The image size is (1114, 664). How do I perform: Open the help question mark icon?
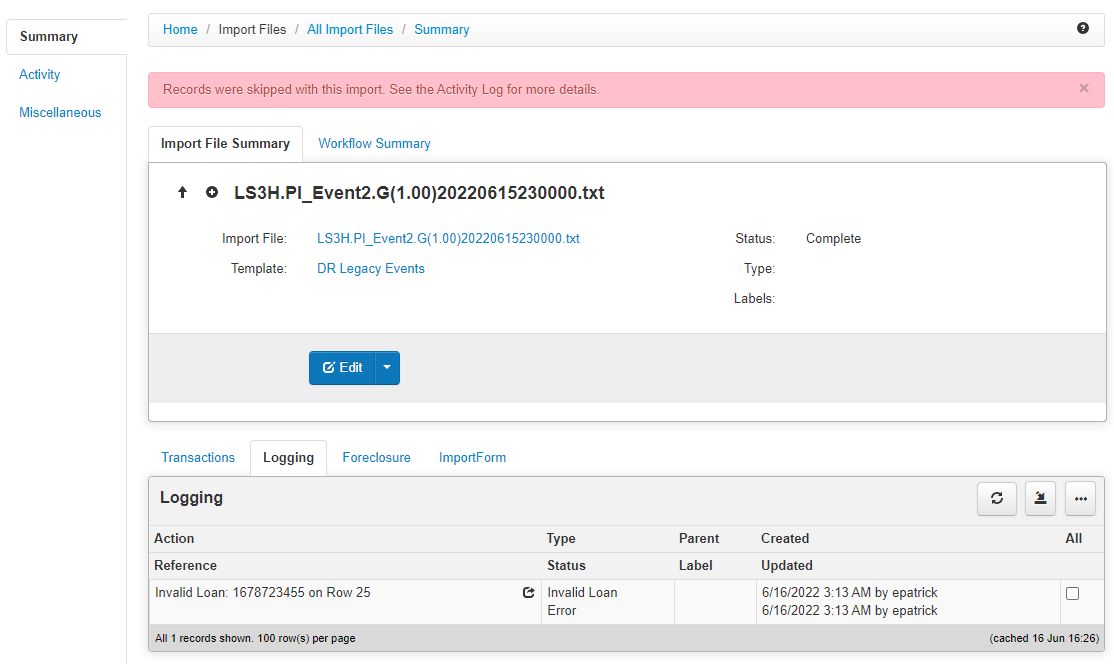1082,28
